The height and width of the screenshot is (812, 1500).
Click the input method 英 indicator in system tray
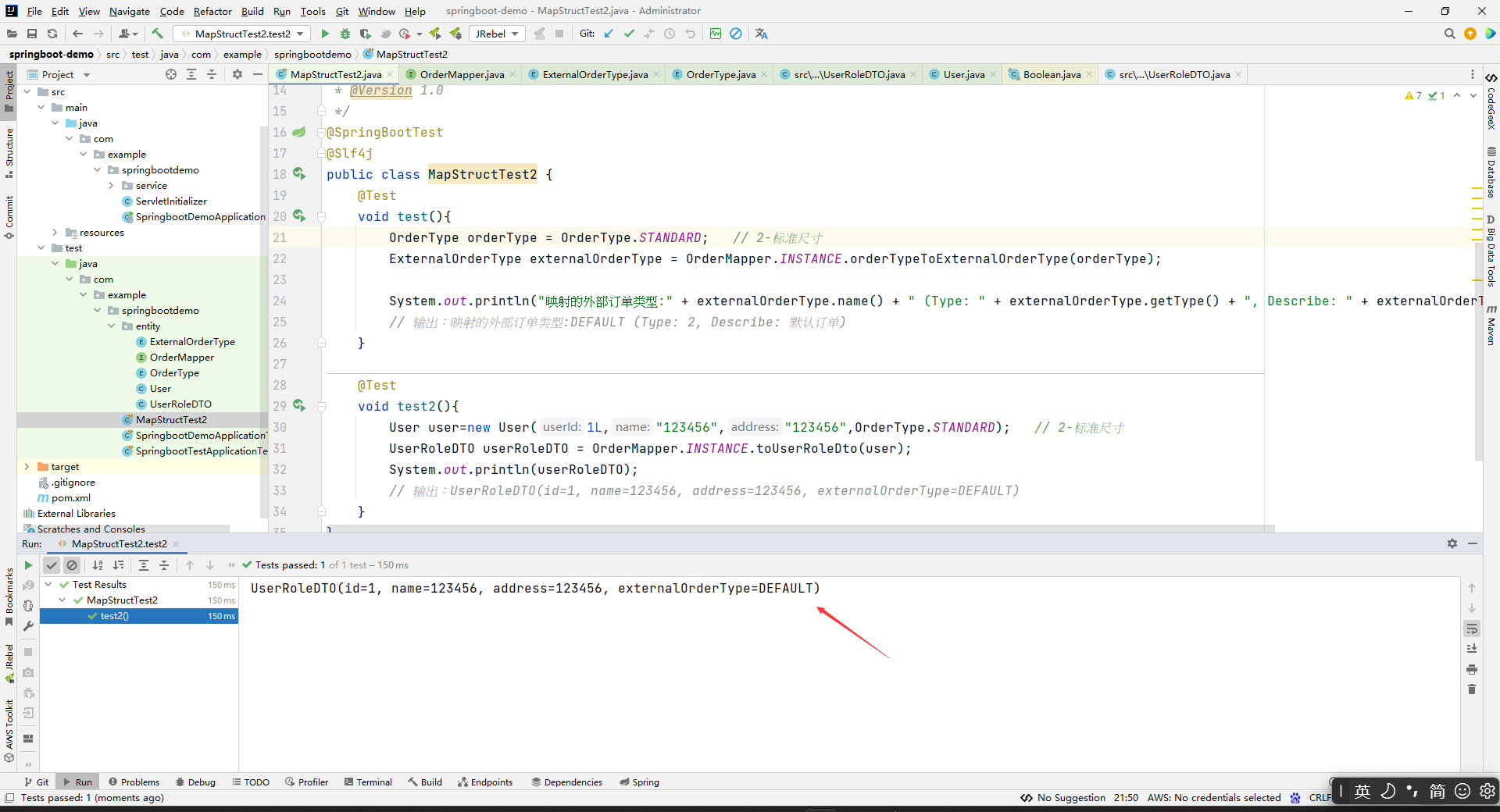1362,791
